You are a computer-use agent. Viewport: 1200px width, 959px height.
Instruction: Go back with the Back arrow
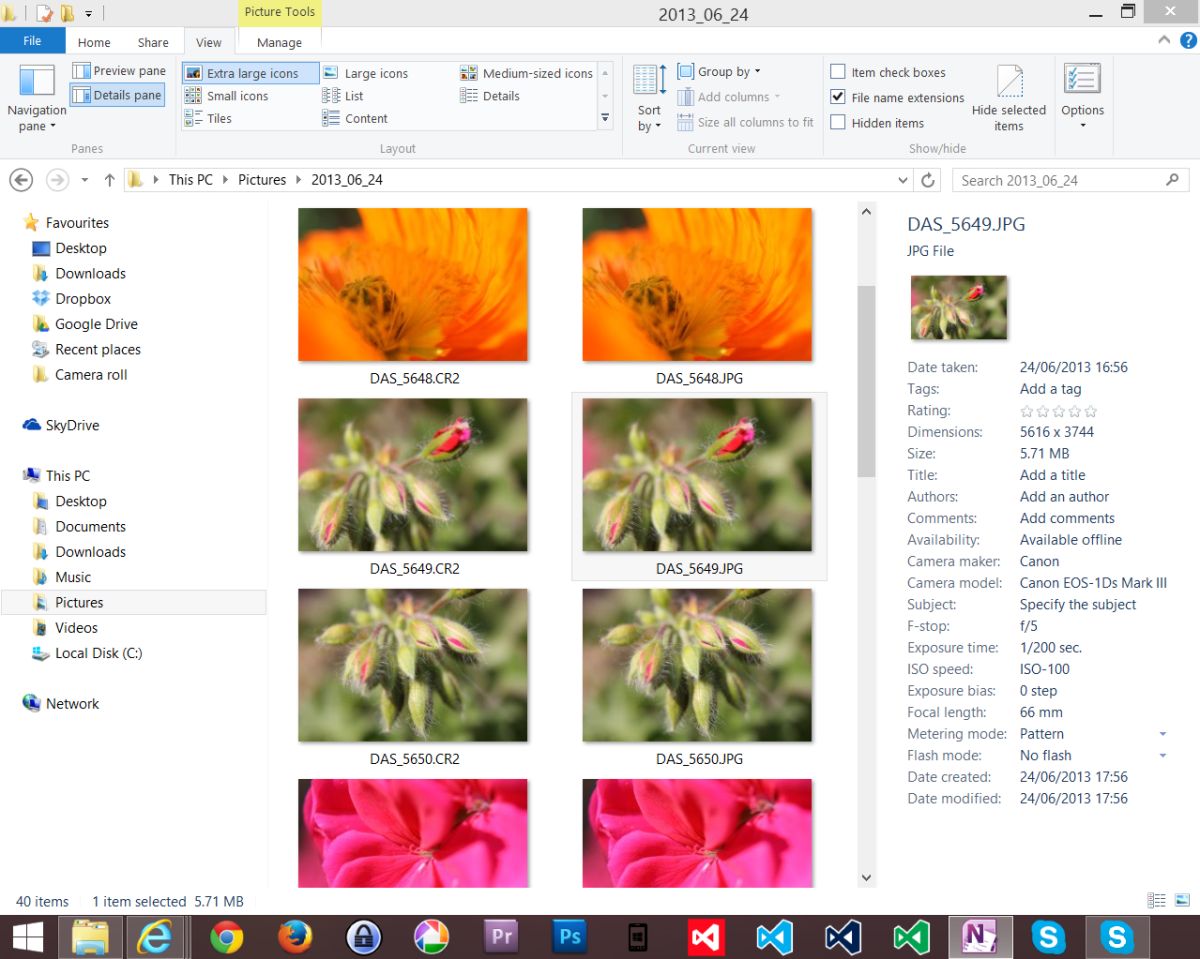click(x=21, y=180)
